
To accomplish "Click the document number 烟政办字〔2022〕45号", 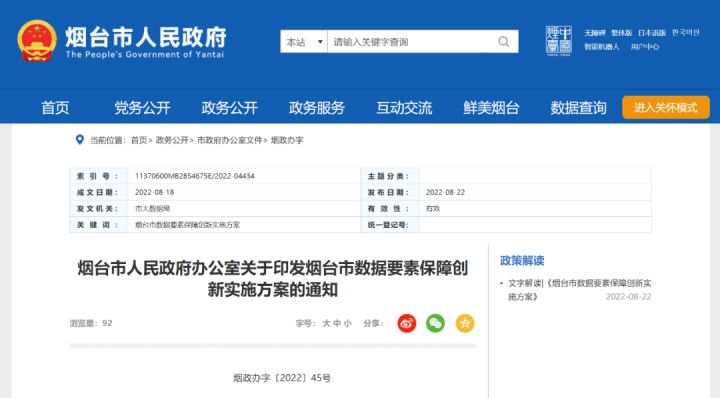I will [282, 378].
